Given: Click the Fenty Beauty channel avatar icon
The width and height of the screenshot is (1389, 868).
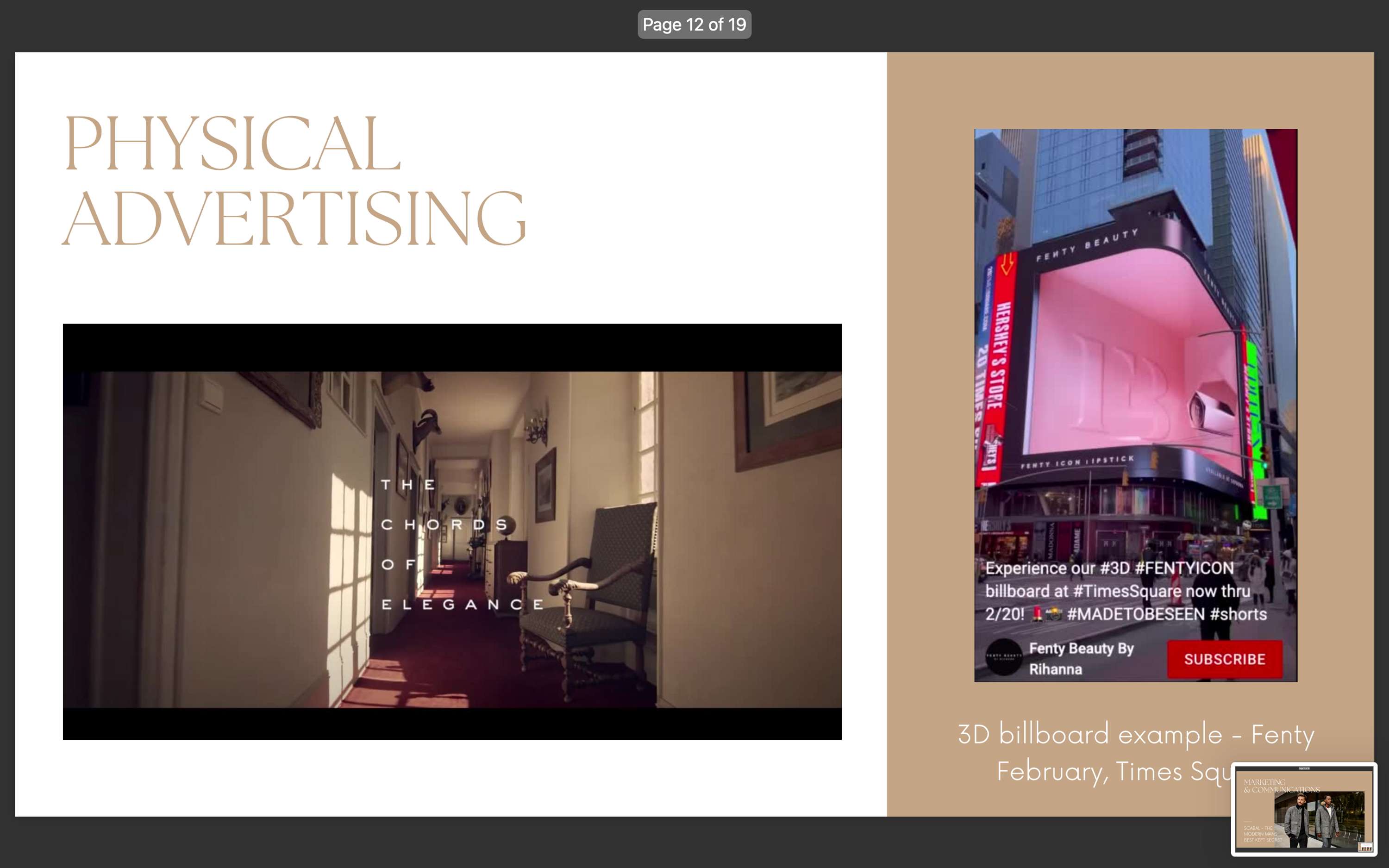Looking at the screenshot, I should pyautogui.click(x=1003, y=657).
